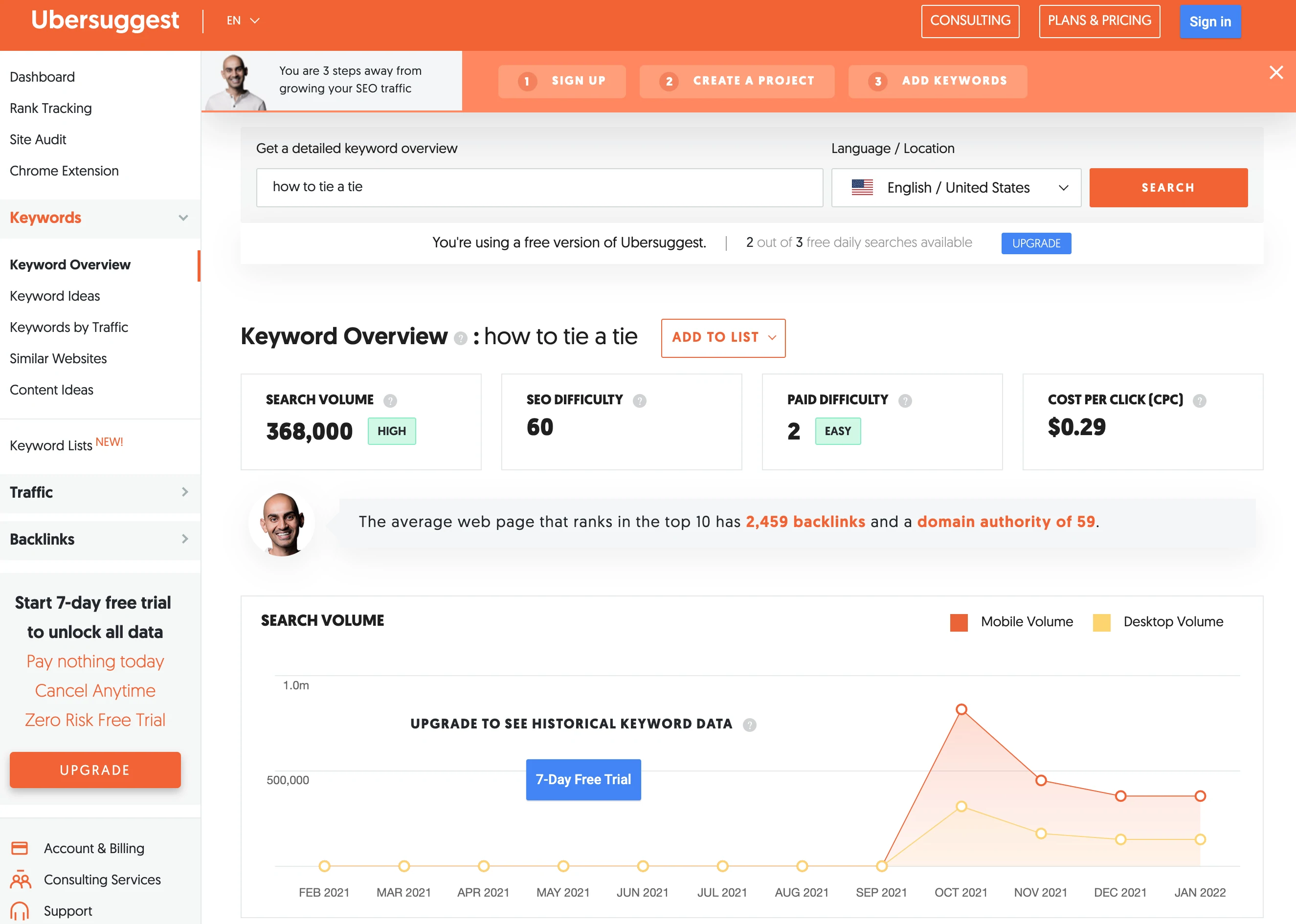Select the Keyword Overview menu item

click(70, 264)
